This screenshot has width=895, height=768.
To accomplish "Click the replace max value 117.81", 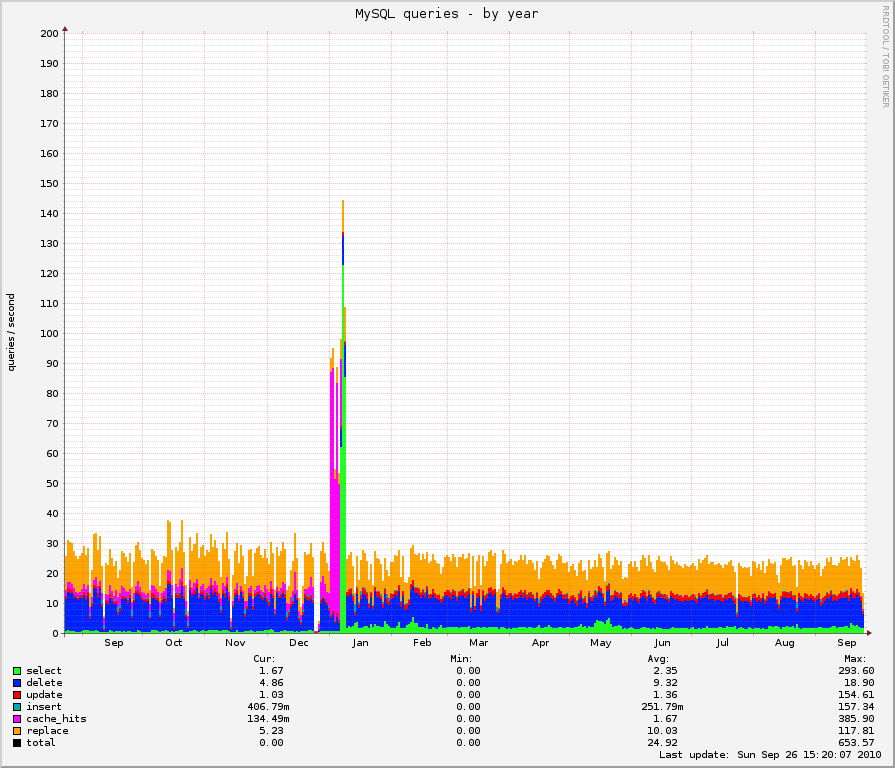I will (856, 731).
